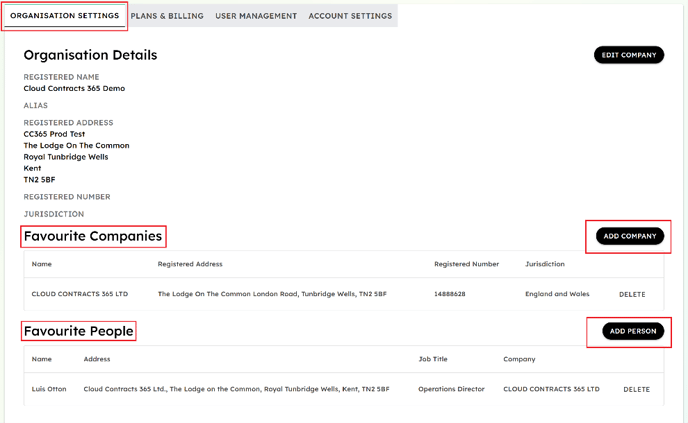The width and height of the screenshot is (688, 423).
Task: Click Add Company button
Action: [630, 236]
